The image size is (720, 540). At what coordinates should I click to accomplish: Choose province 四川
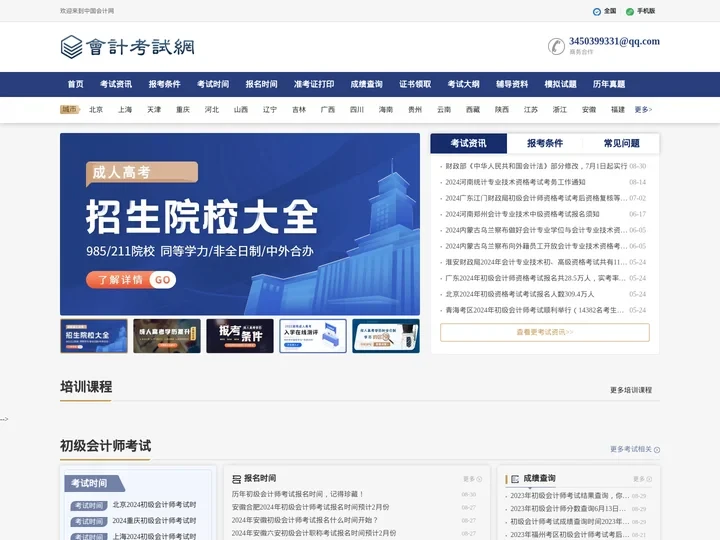(x=357, y=109)
